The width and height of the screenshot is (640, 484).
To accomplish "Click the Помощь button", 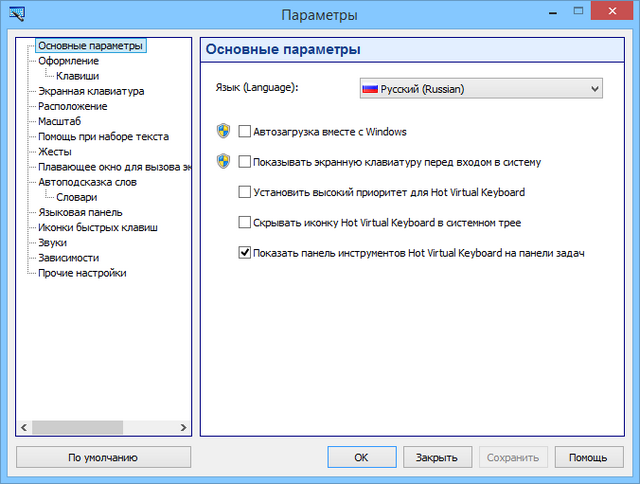I will click(581, 457).
